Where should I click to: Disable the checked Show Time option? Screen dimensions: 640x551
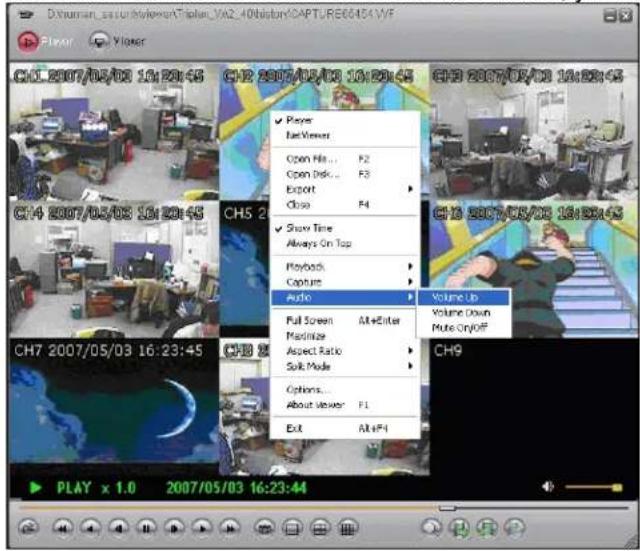[x=309, y=229]
